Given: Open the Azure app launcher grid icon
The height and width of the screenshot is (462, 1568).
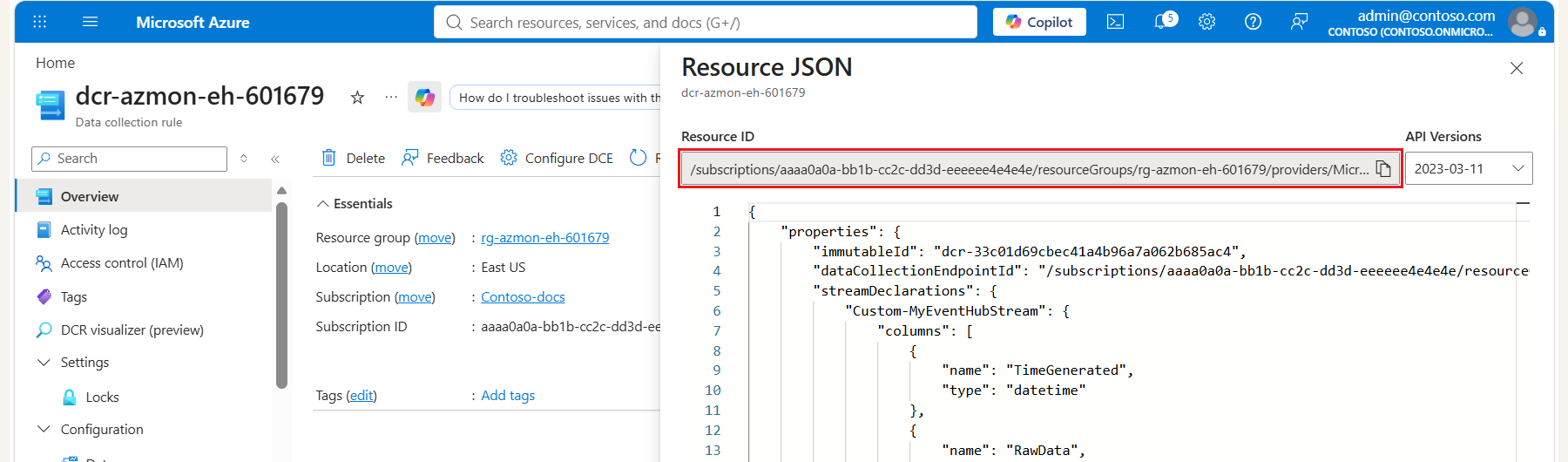Looking at the screenshot, I should 40,22.
